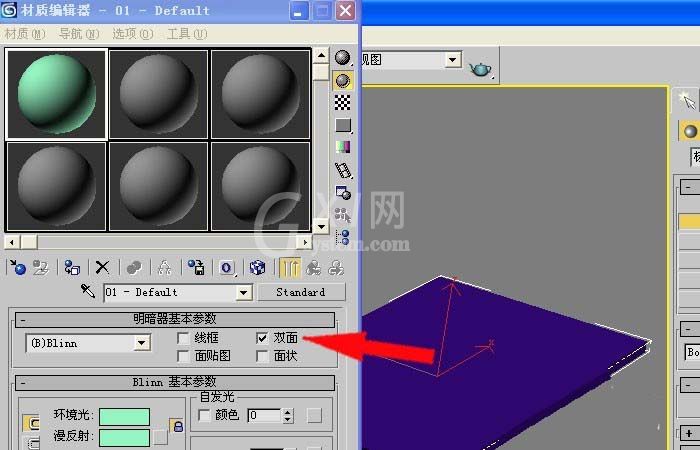Select the bottom-middle gray sample slot
The width and height of the screenshot is (700, 450).
pos(158,186)
